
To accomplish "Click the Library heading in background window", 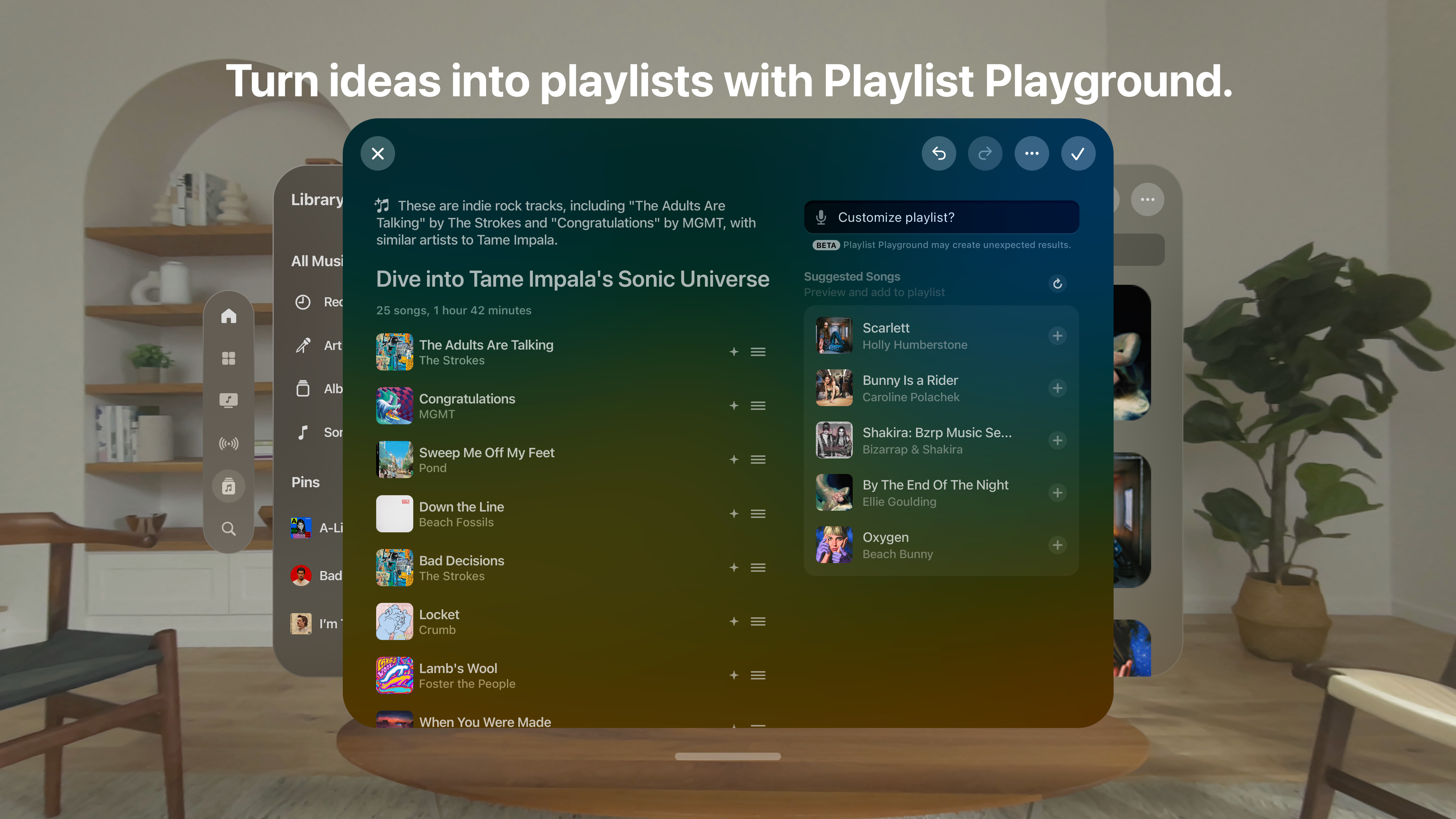I will click(x=317, y=199).
